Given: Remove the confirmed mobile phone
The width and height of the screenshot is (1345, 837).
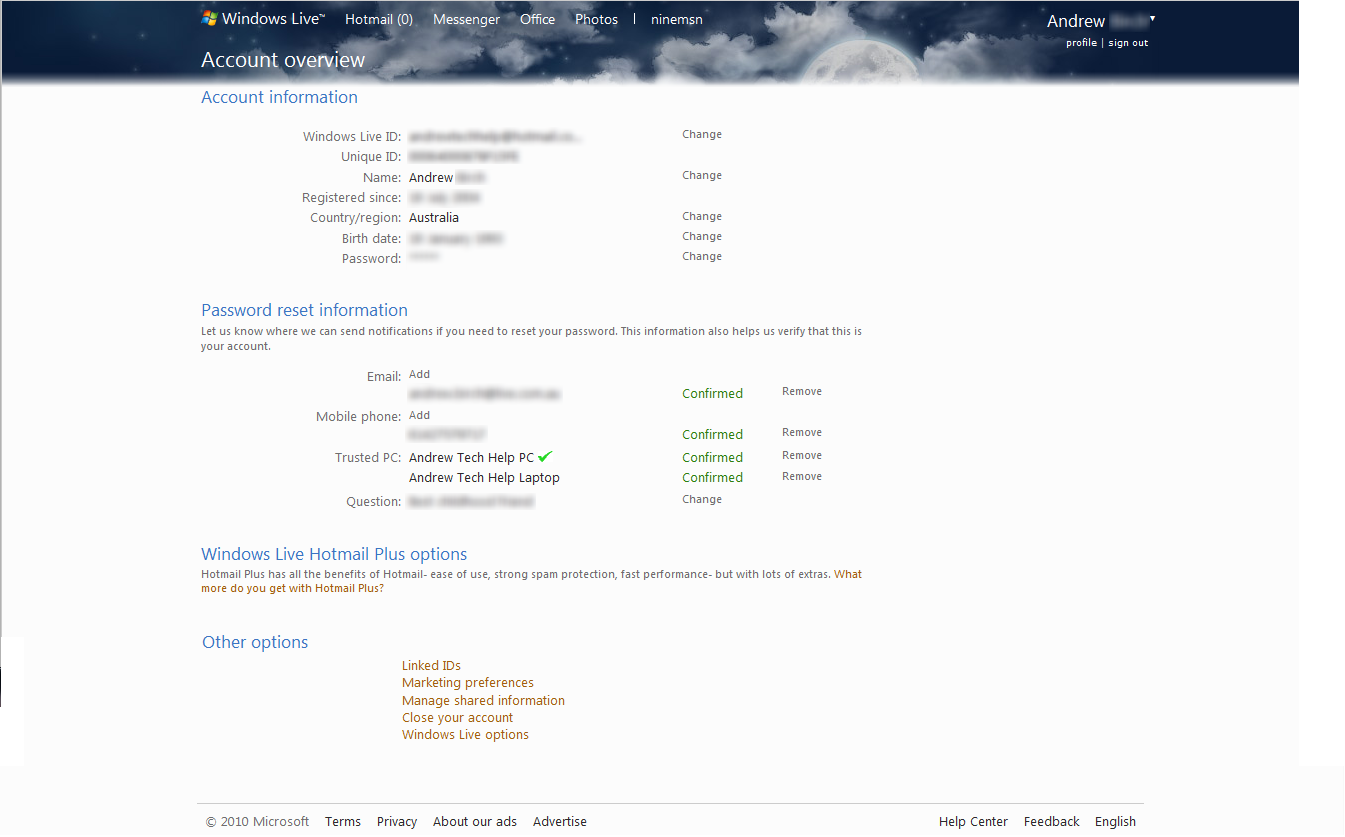Looking at the screenshot, I should 802,432.
